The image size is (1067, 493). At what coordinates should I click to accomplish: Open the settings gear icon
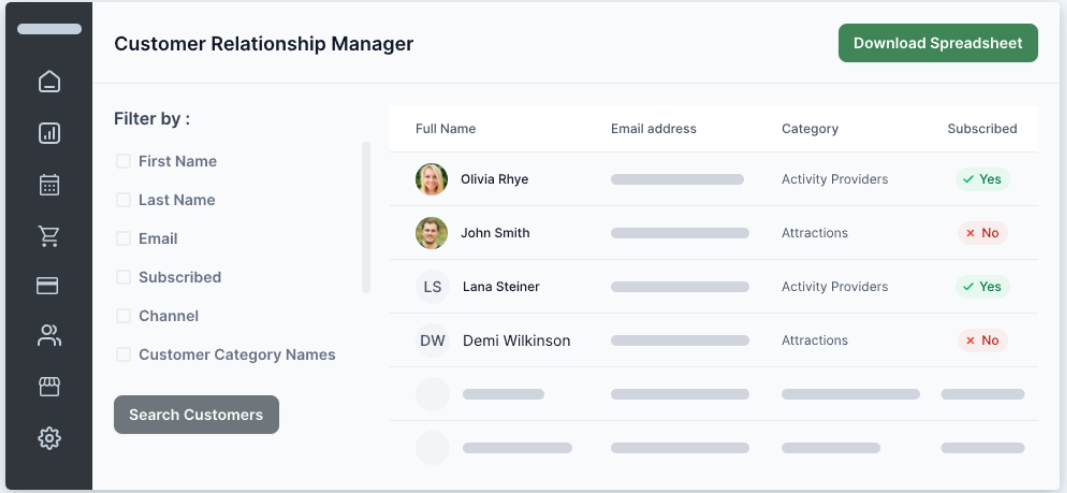49,438
